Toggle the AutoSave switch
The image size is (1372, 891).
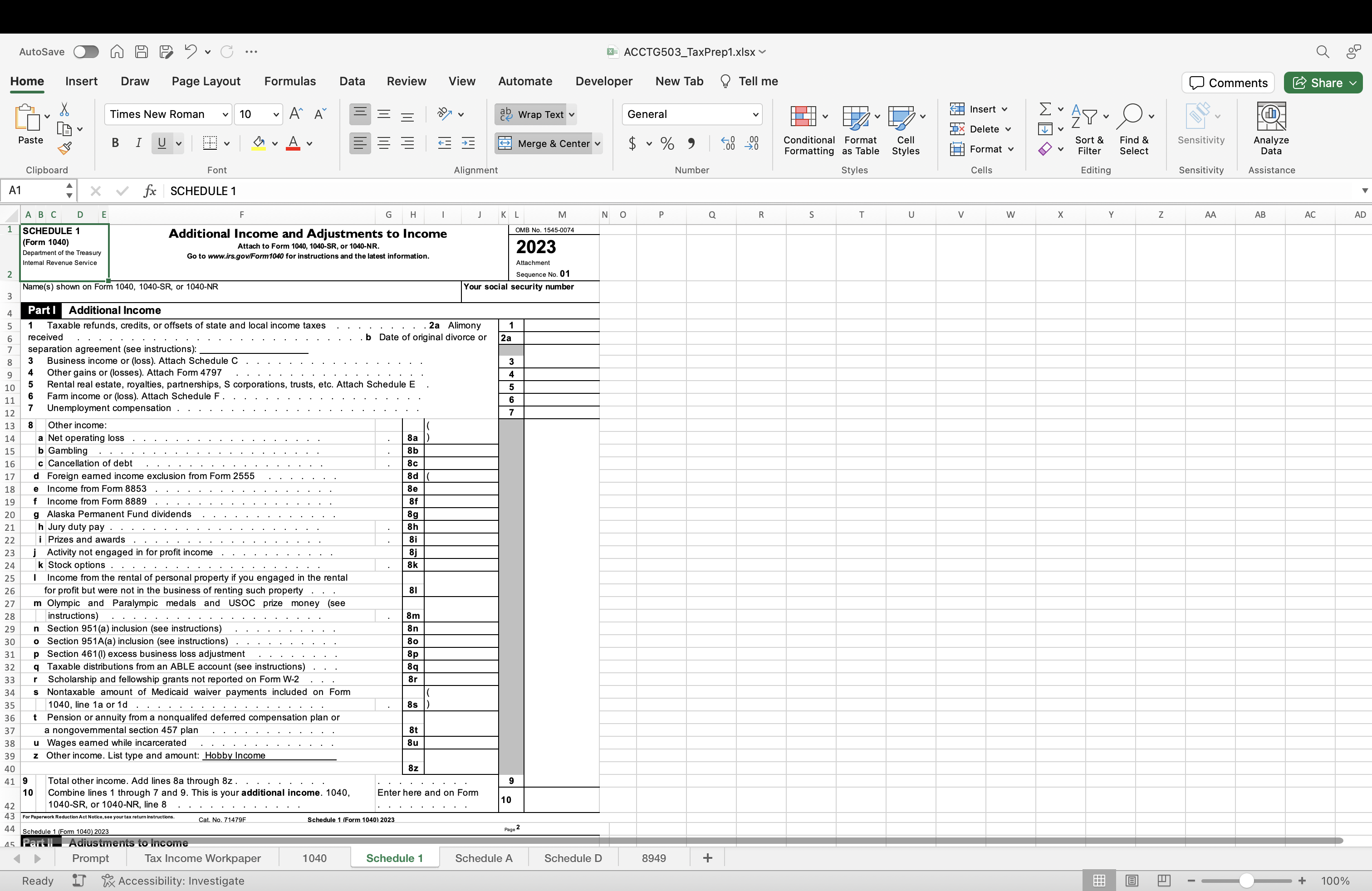pyautogui.click(x=86, y=52)
